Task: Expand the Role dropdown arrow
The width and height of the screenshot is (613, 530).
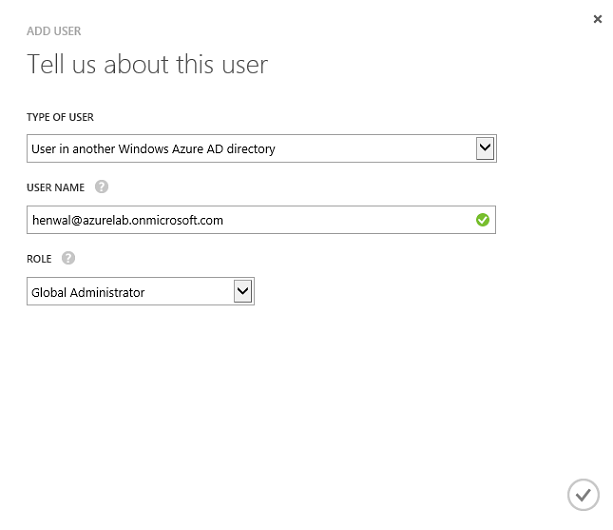Action: click(243, 292)
